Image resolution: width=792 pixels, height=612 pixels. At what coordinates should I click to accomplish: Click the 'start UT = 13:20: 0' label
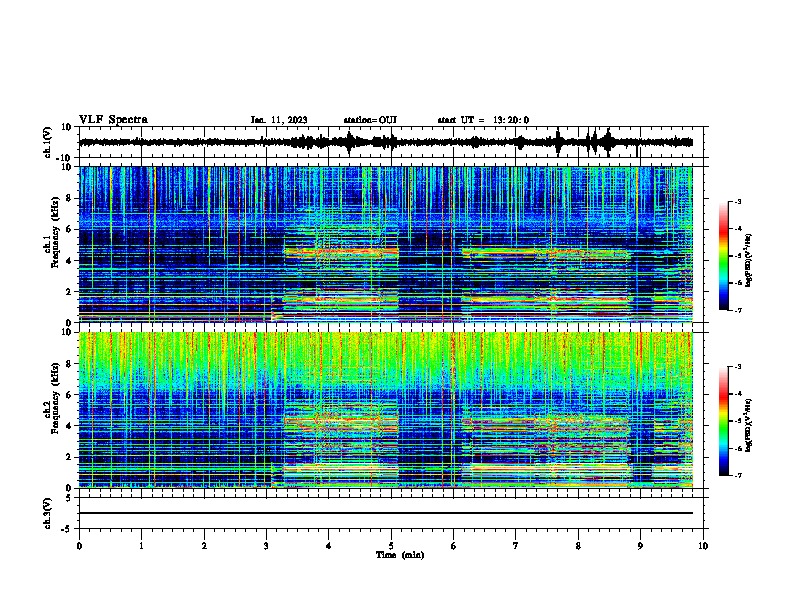(483, 120)
